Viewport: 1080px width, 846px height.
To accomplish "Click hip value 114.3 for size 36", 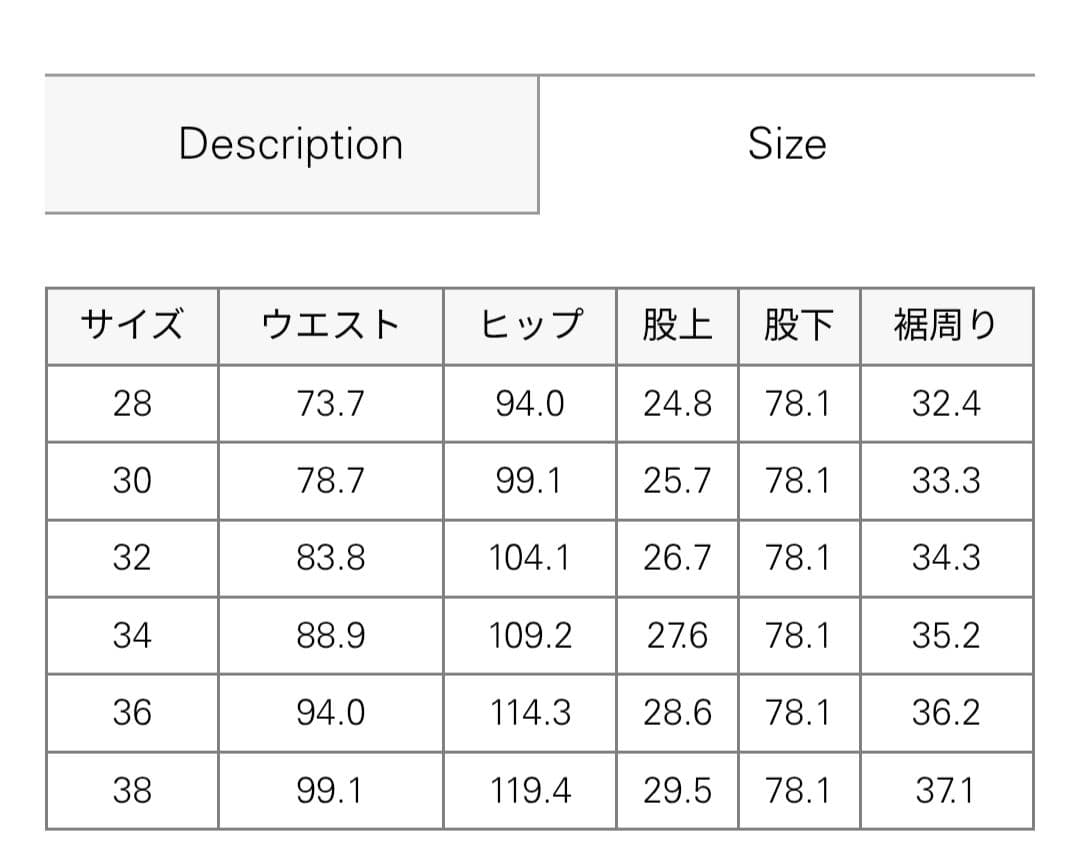I will 529,713.
